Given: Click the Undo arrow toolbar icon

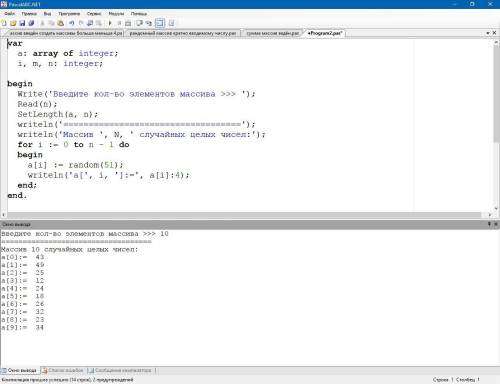Looking at the screenshot, I should pyautogui.click(x=71, y=23).
